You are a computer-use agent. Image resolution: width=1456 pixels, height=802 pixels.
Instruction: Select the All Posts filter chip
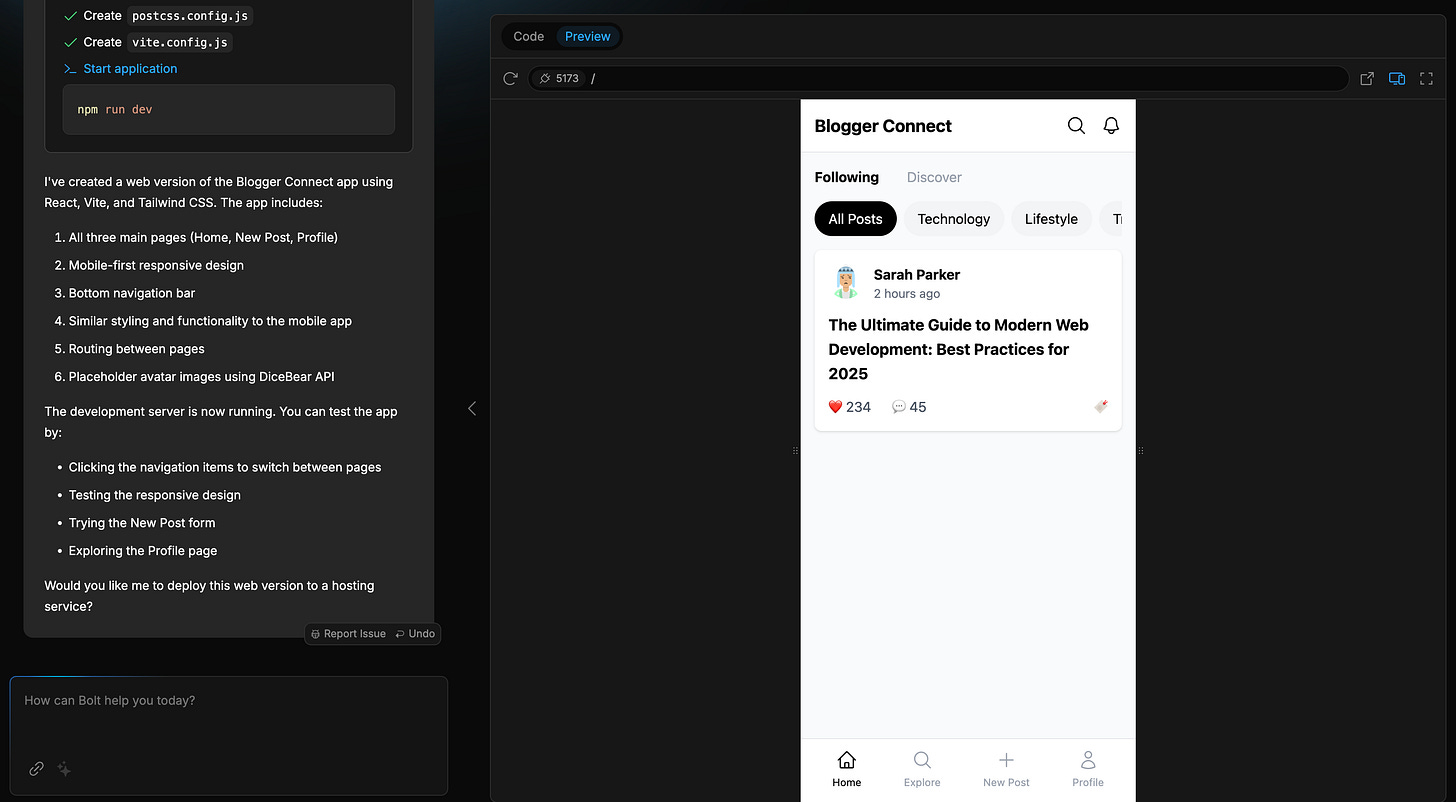[x=856, y=219]
